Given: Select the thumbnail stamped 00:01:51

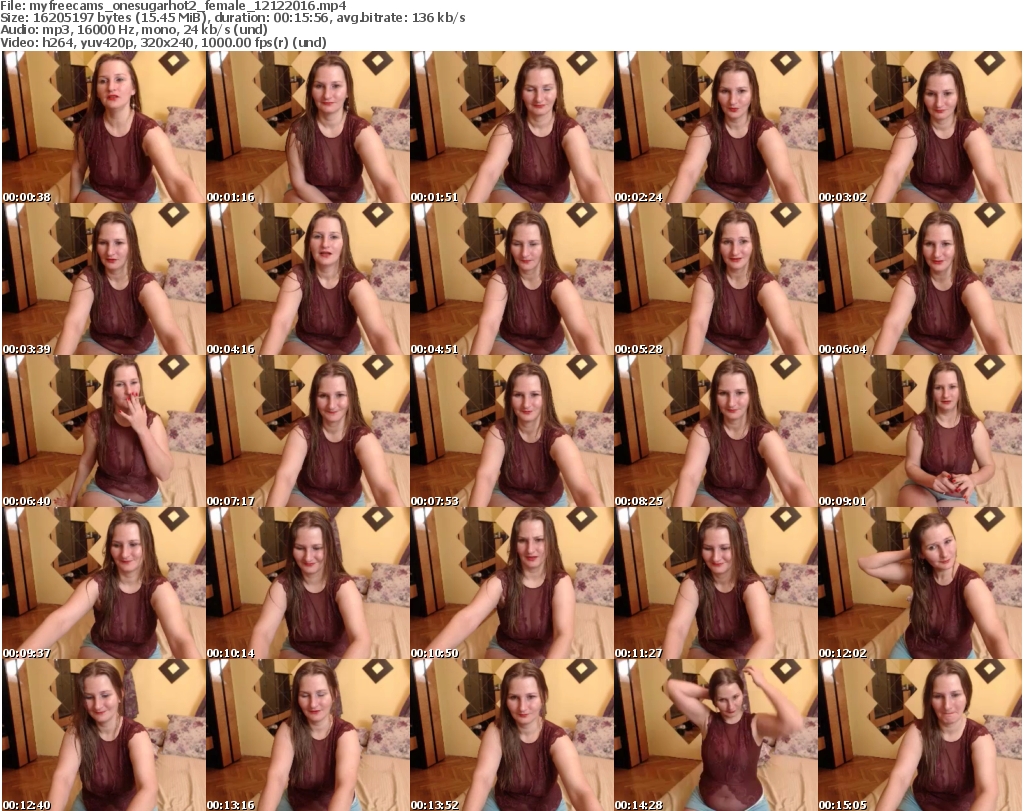Looking at the screenshot, I should point(511,127).
